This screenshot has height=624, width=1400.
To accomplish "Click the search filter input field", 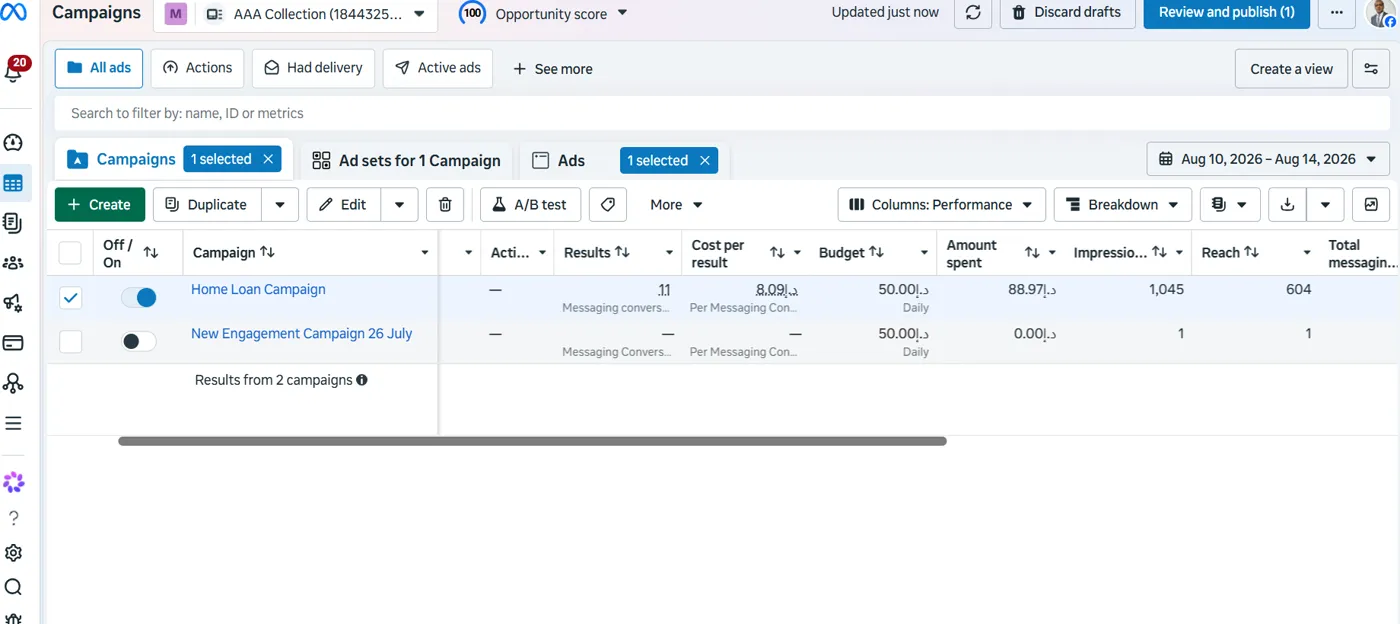I will (x=722, y=113).
